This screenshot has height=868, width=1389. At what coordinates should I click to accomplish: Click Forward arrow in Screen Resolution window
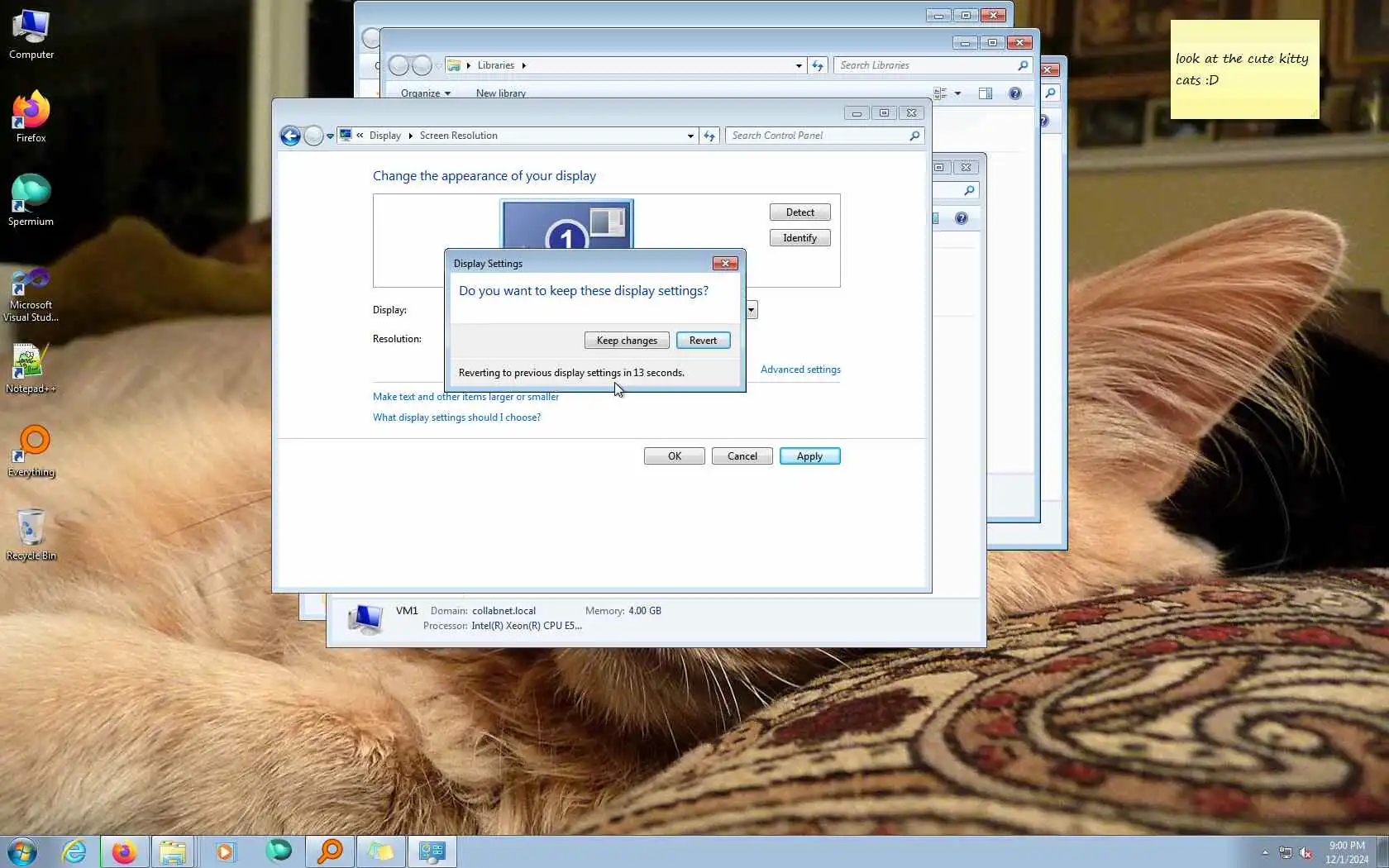click(313, 136)
